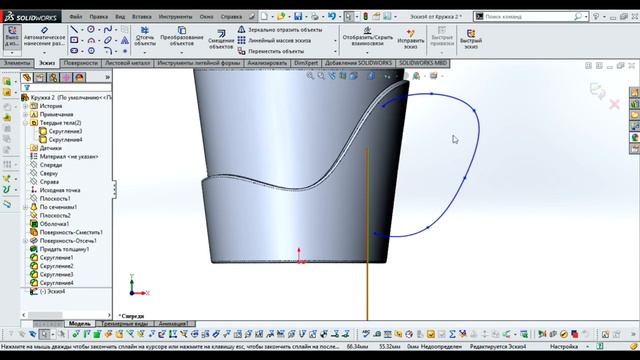The image size is (640, 360).
Task: Click the Open document icon
Action: pos(281,16)
